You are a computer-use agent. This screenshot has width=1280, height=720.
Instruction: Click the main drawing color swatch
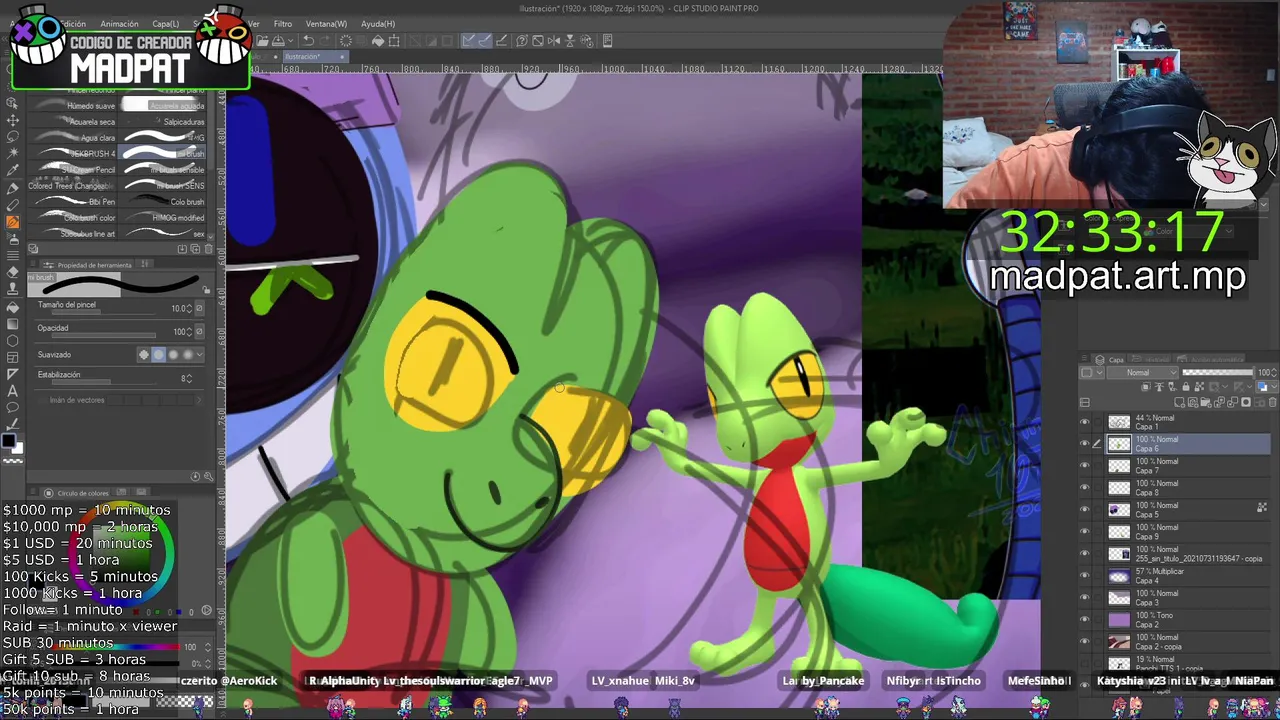(x=8, y=441)
